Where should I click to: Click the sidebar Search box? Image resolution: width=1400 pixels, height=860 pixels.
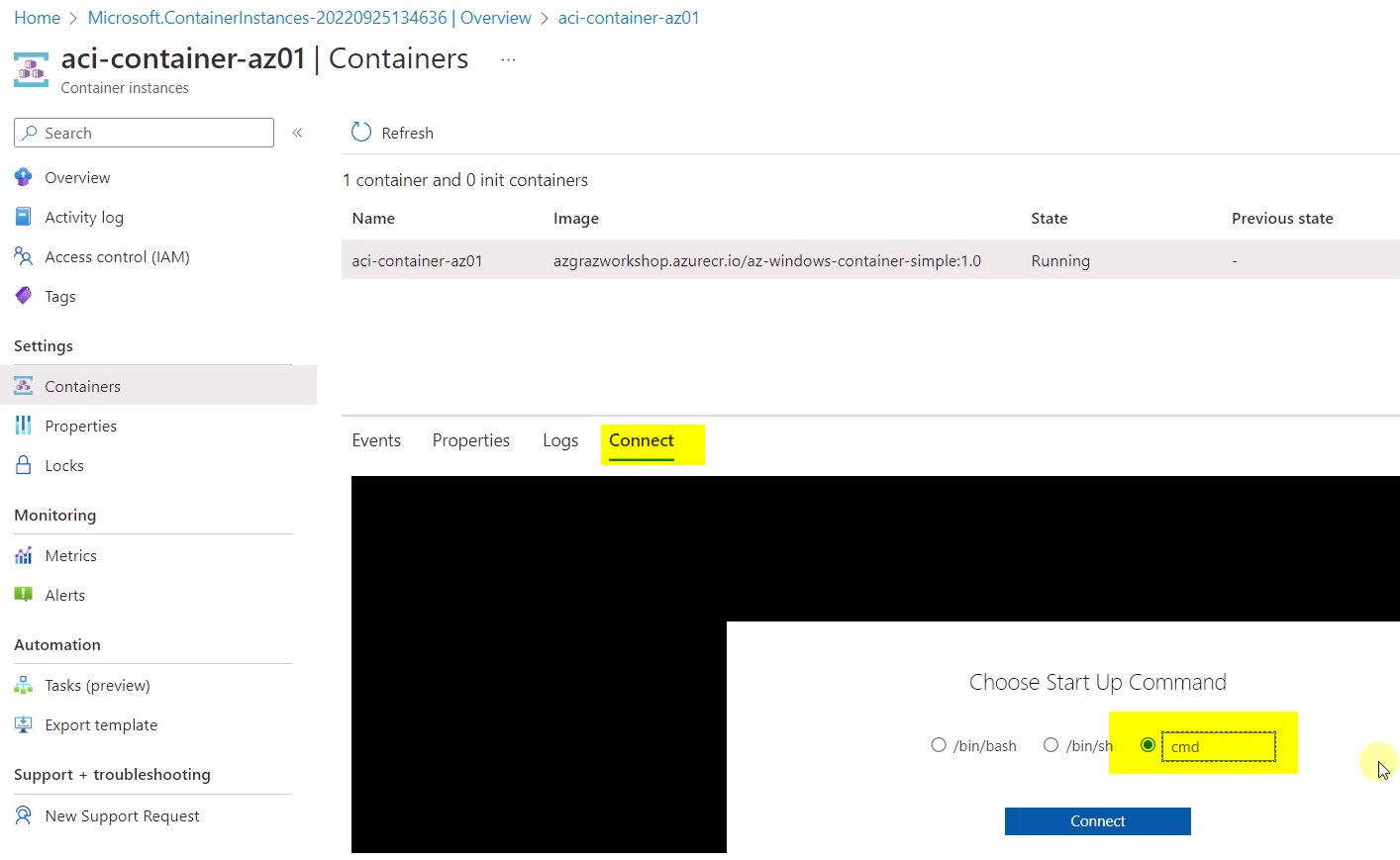[144, 133]
